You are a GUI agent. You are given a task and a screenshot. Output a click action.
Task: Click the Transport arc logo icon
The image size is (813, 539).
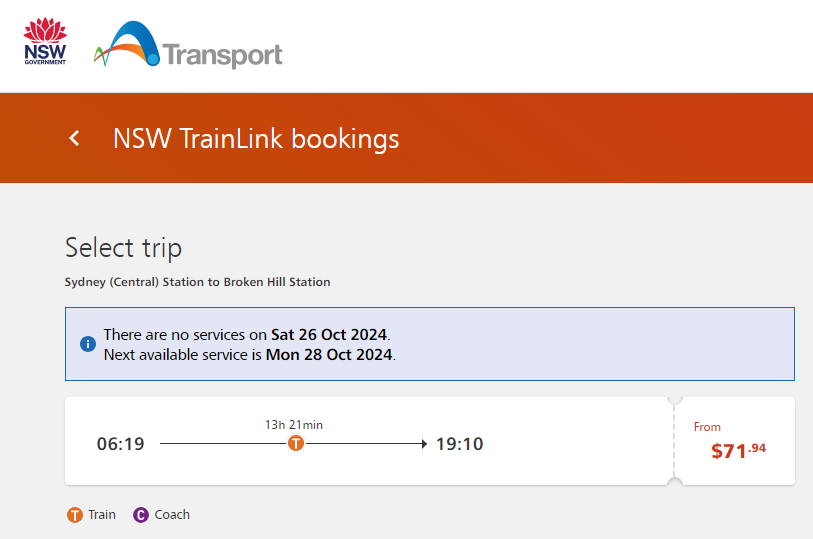click(x=127, y=44)
